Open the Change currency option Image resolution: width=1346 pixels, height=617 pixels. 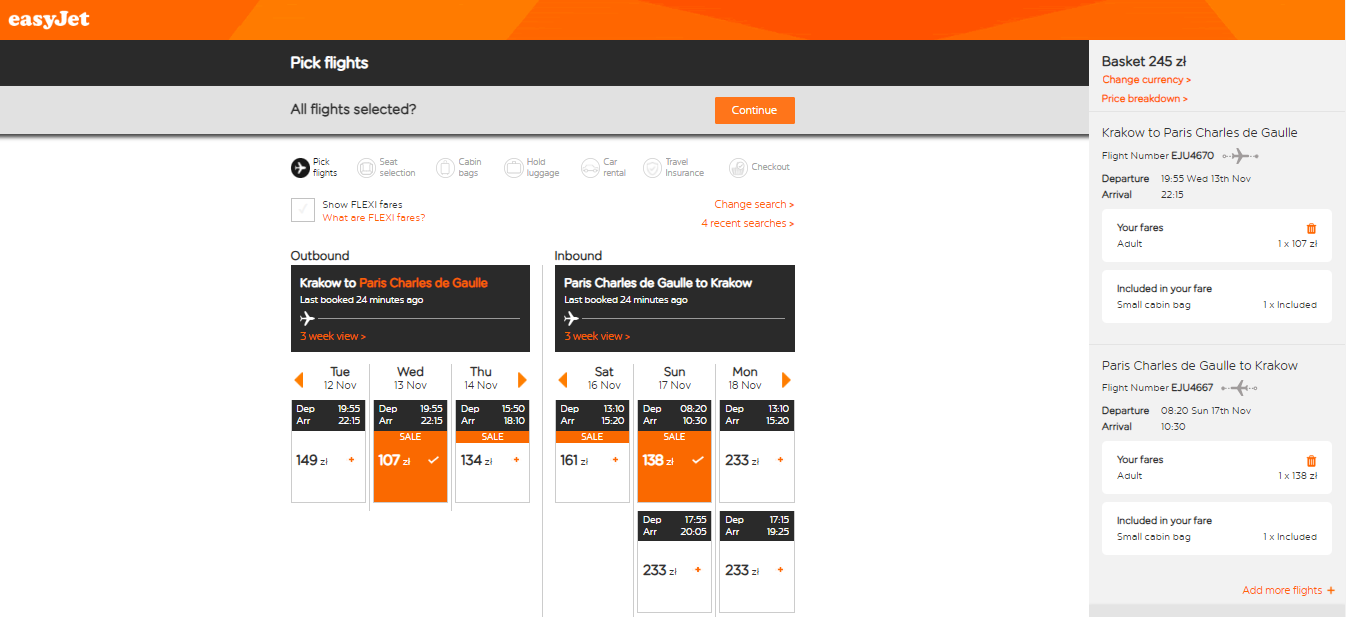click(1147, 80)
